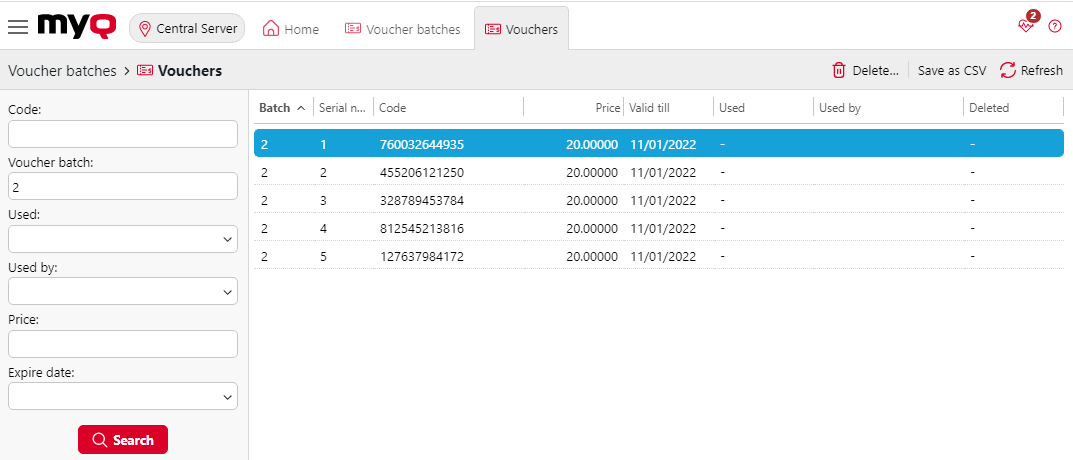Expand the Used by dropdown filter
The width and height of the screenshot is (1073, 460).
pos(122,291)
